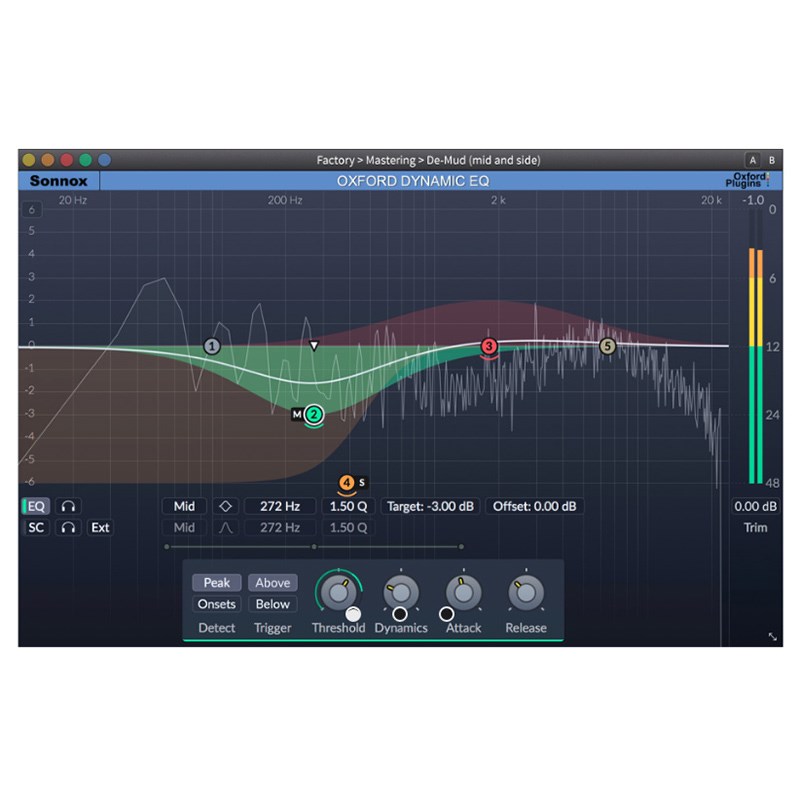This screenshot has height=800, width=800.
Task: Switch to preset slot A
Action: point(751,160)
